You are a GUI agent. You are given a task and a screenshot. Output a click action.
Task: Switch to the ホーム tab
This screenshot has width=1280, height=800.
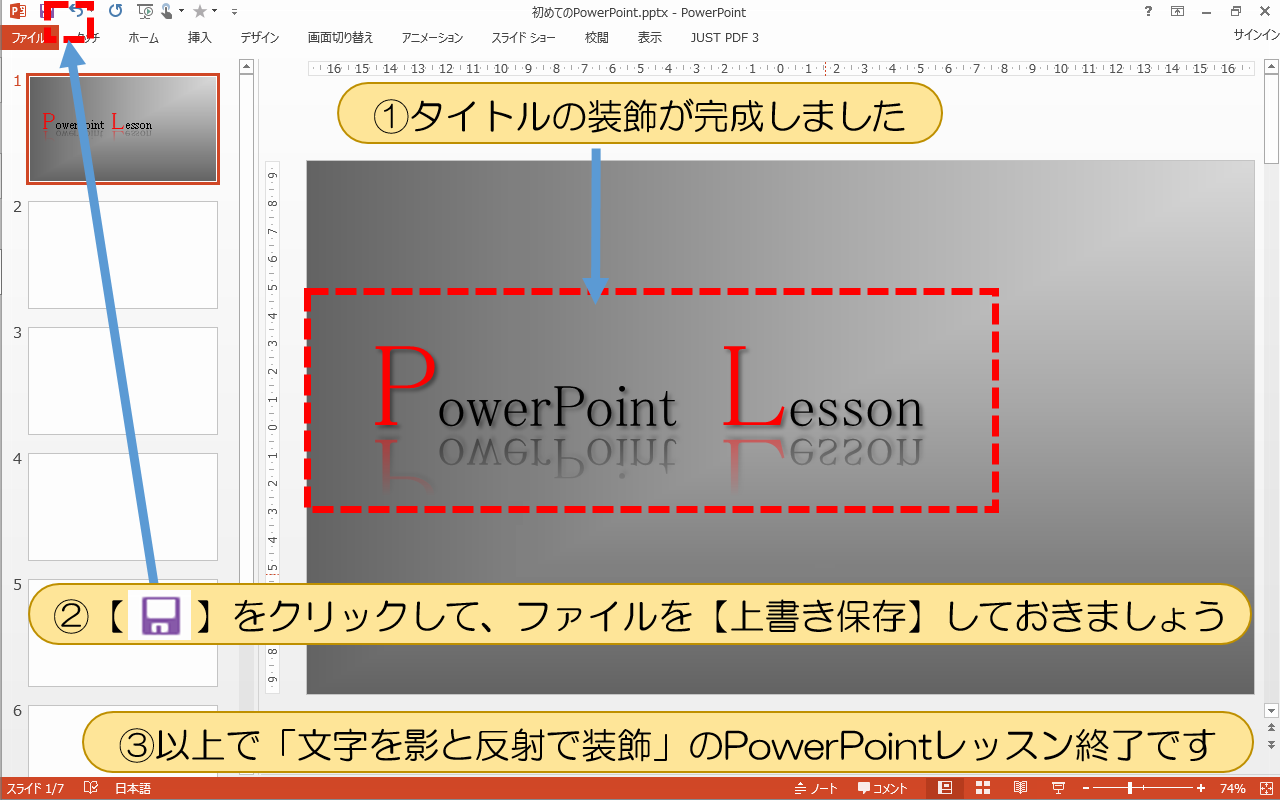pyautogui.click(x=144, y=37)
